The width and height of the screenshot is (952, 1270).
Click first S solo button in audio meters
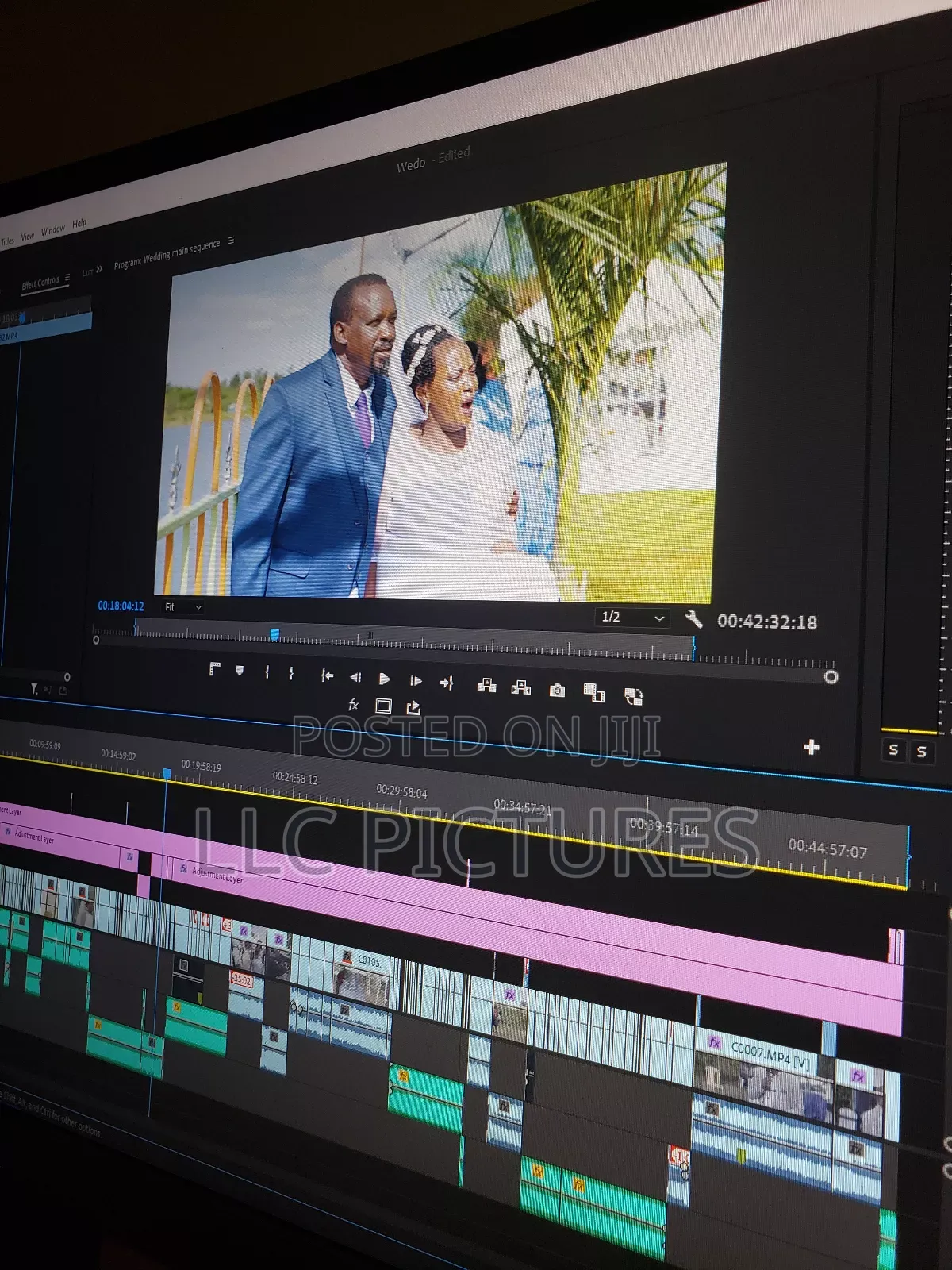pos(893,749)
